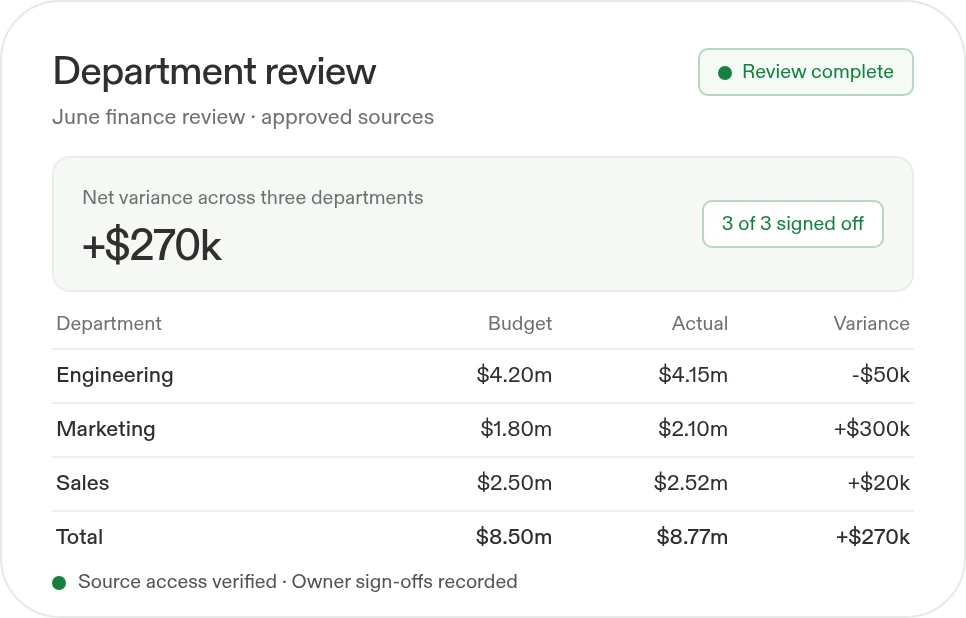Select the Marketing row label

click(x=106, y=429)
